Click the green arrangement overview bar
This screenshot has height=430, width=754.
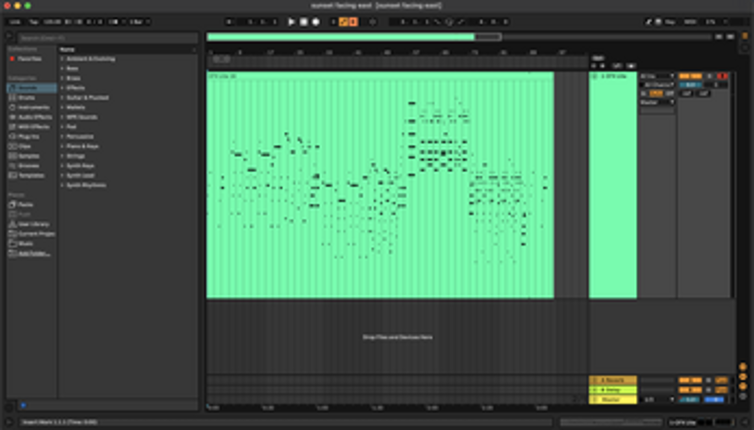(x=340, y=37)
